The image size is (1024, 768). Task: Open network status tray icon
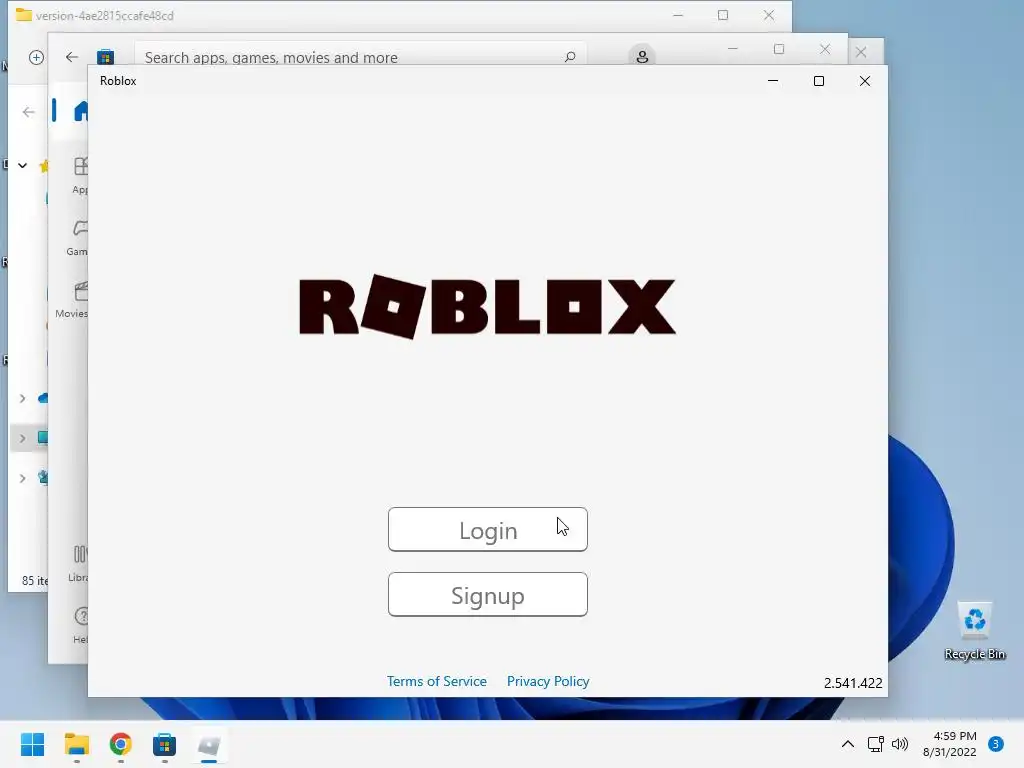(875, 744)
